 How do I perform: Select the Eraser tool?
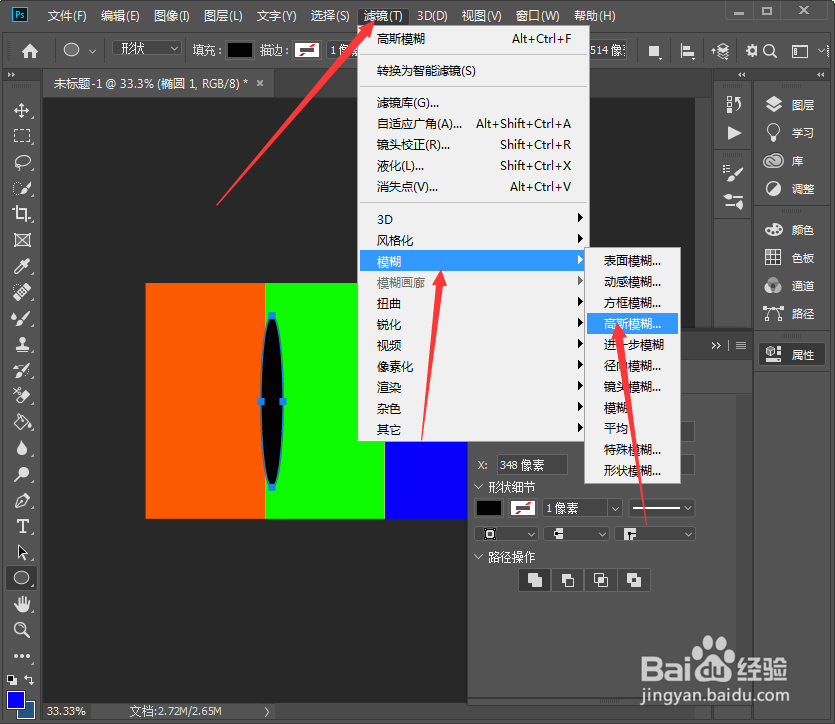22,396
